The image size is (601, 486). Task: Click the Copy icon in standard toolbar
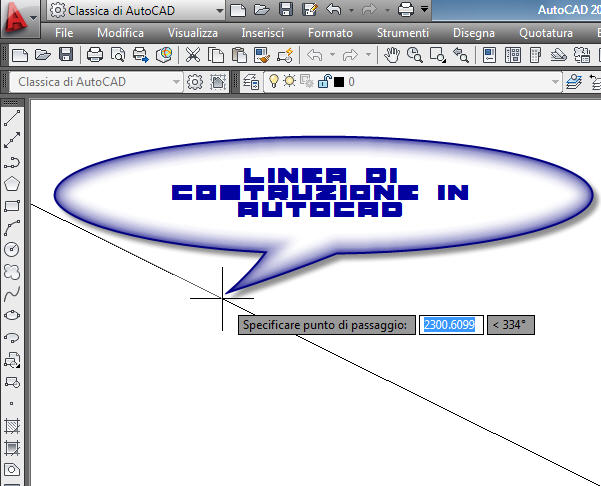[216, 55]
